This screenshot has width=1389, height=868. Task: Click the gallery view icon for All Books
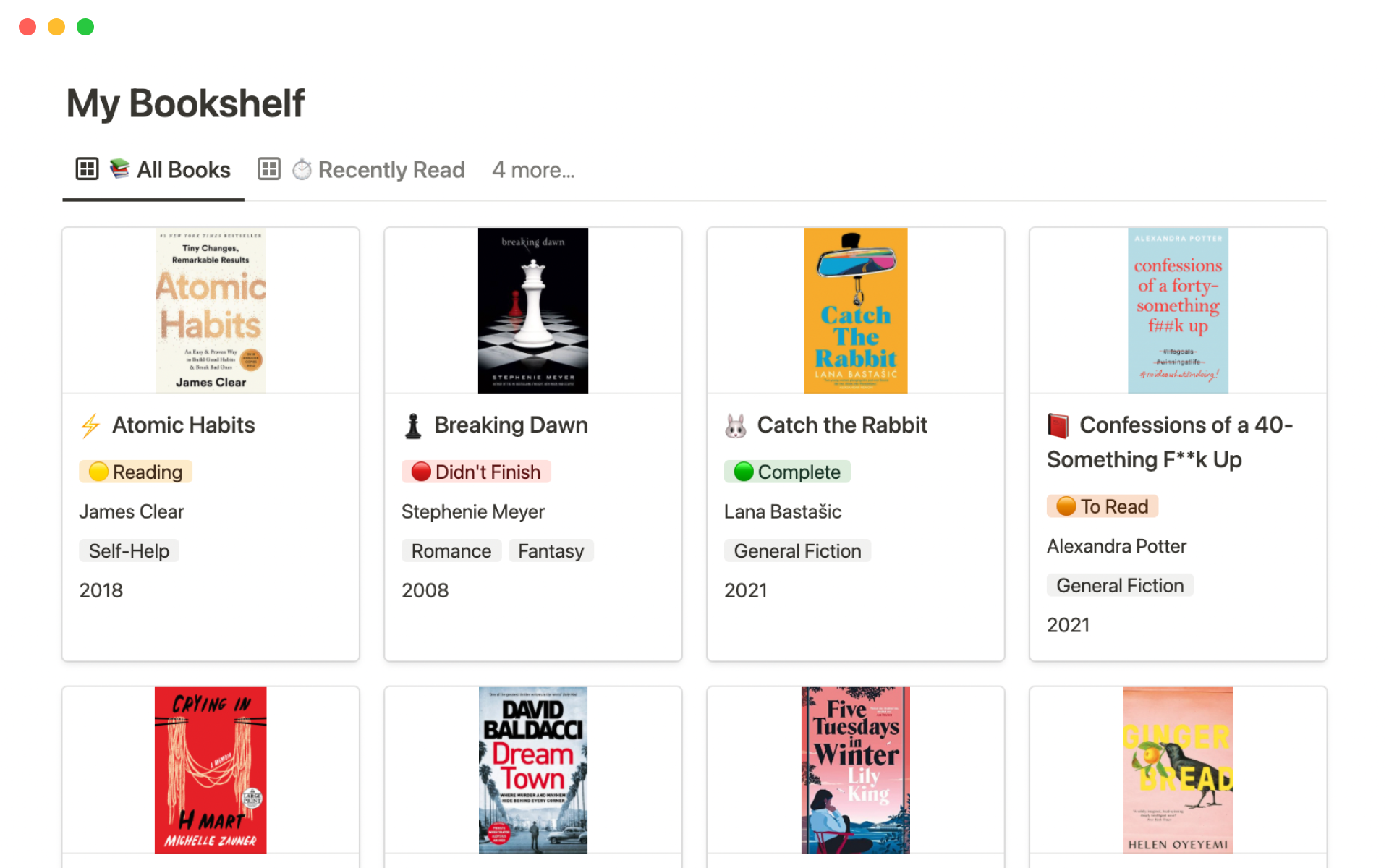click(87, 169)
